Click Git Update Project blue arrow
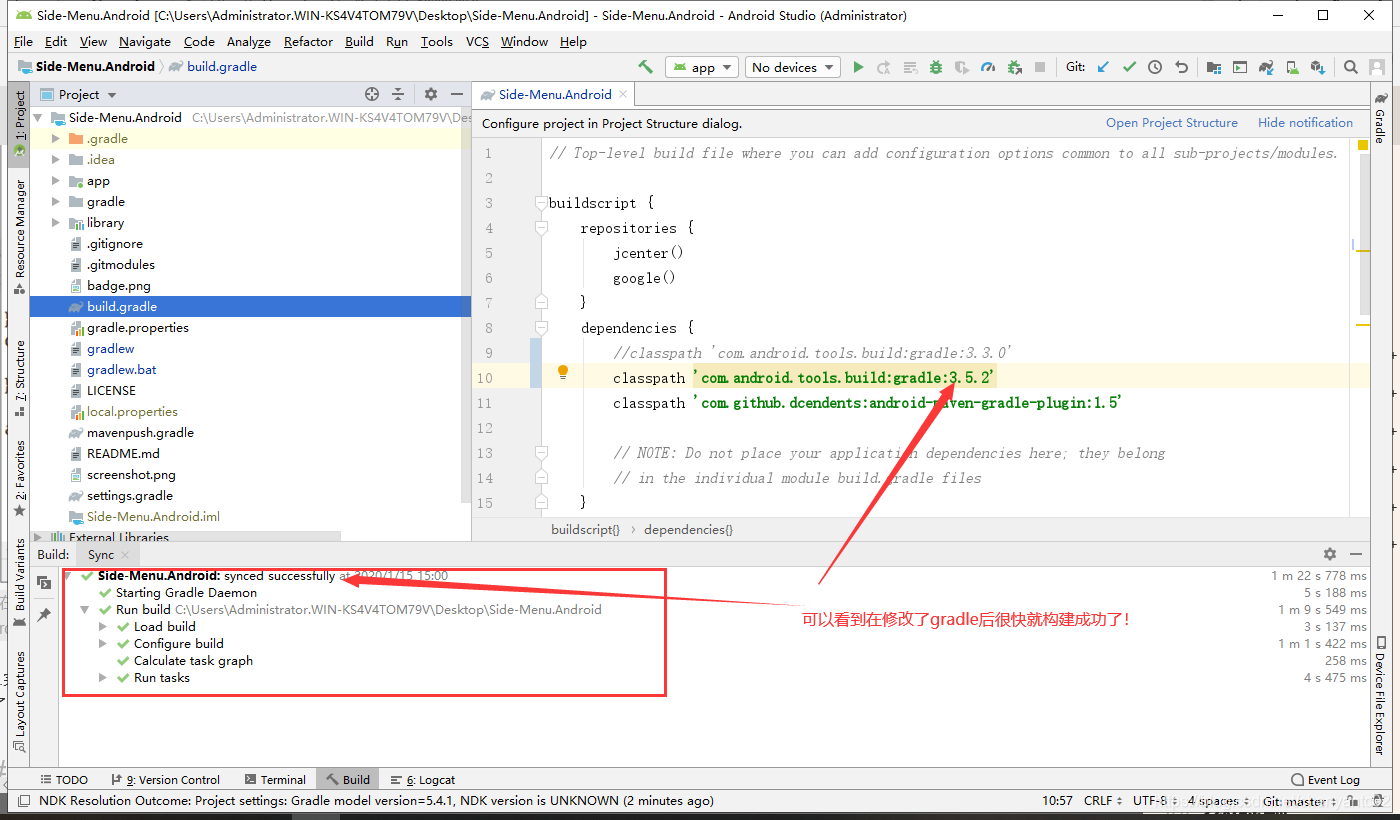The width and height of the screenshot is (1400, 820). [1103, 67]
